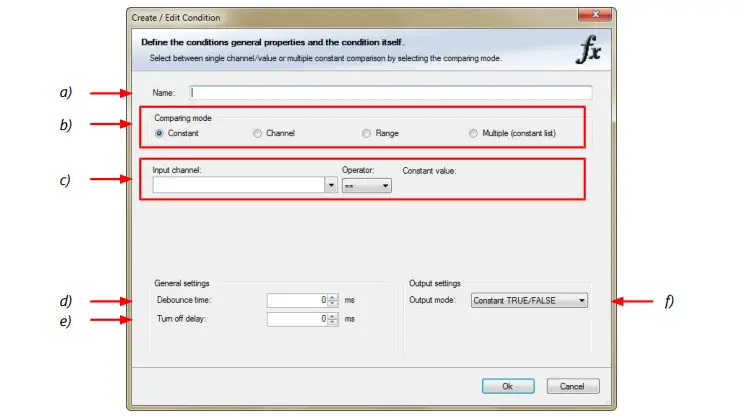
Task: Confirm the condition with Ok
Action: tap(508, 386)
